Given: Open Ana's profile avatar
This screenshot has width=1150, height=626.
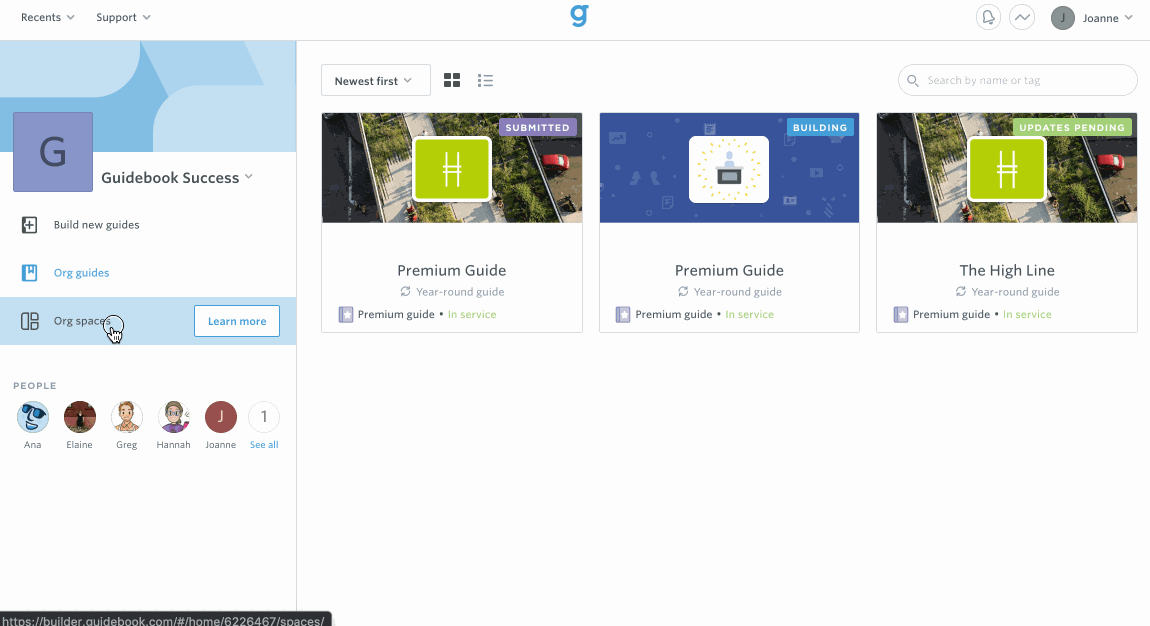Looking at the screenshot, I should point(32,415).
